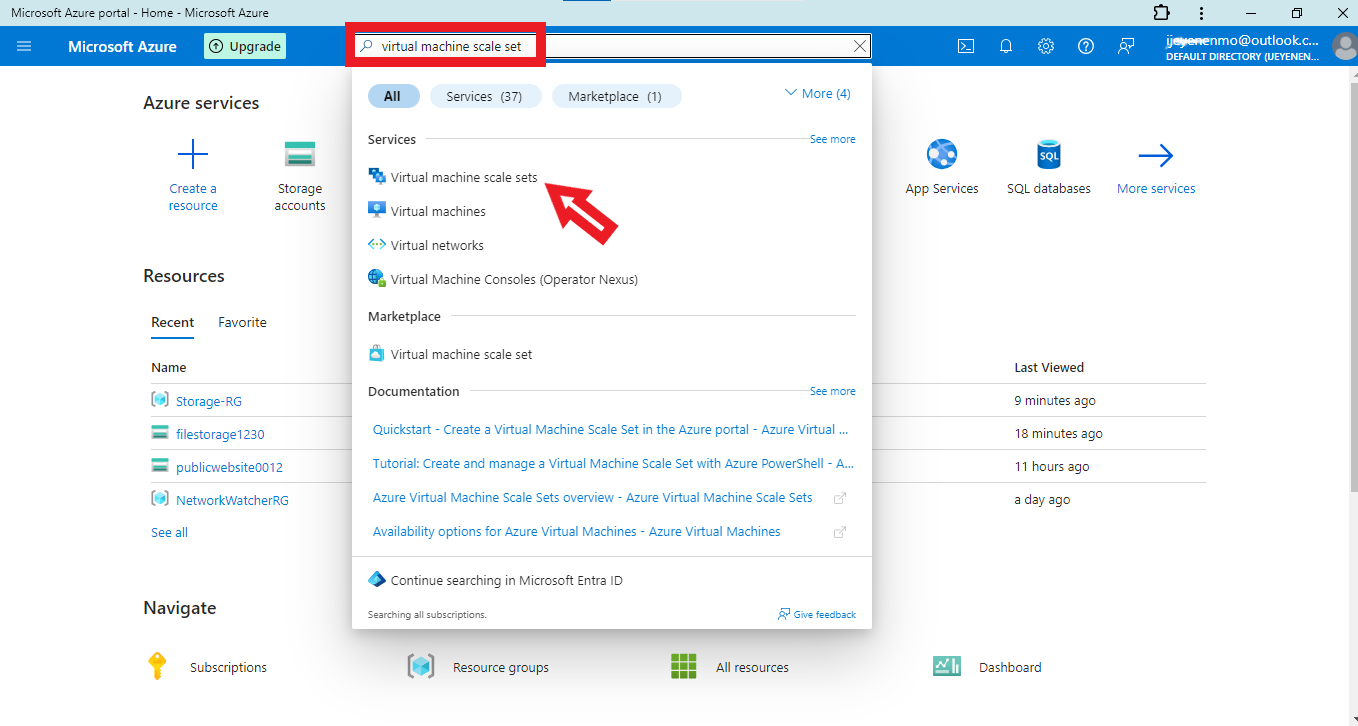Screen dimensions: 1358x726
Task: Open Quickstart Create a Virtual Machine Scale Set doc
Action: point(611,429)
